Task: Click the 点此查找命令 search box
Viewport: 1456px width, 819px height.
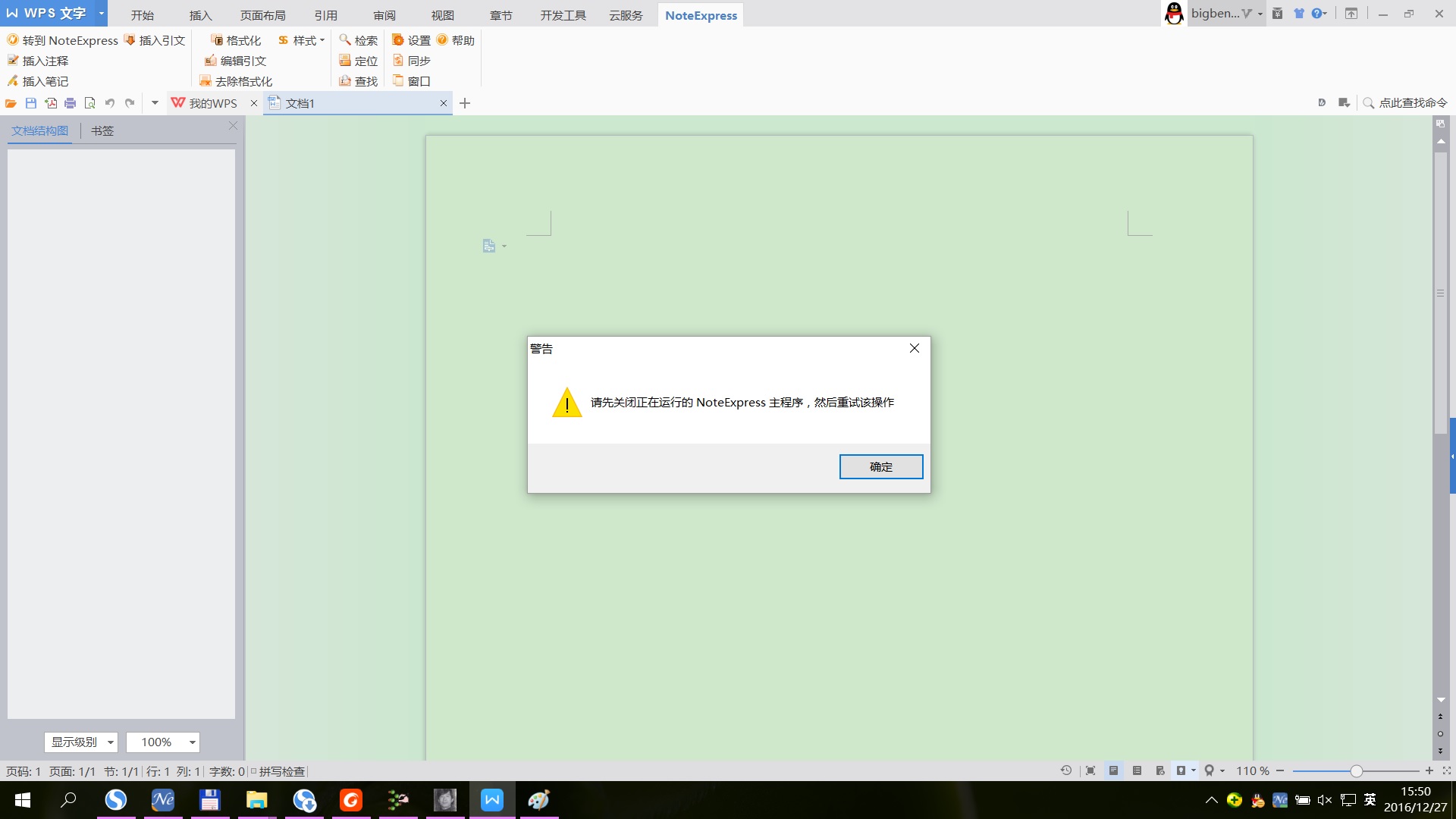Action: coord(1405,103)
